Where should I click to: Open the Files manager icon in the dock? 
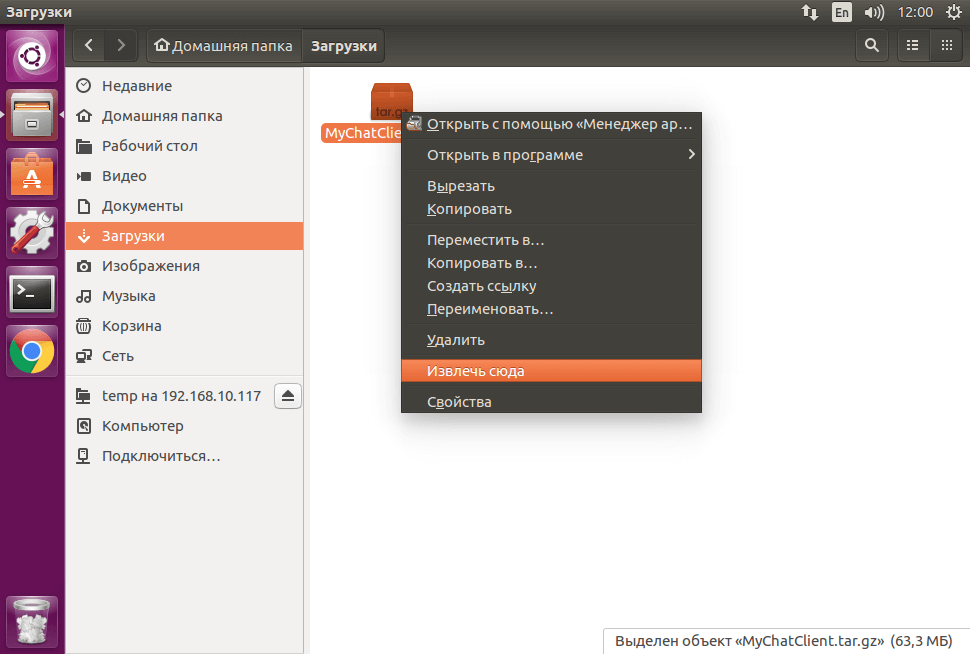coord(32,114)
